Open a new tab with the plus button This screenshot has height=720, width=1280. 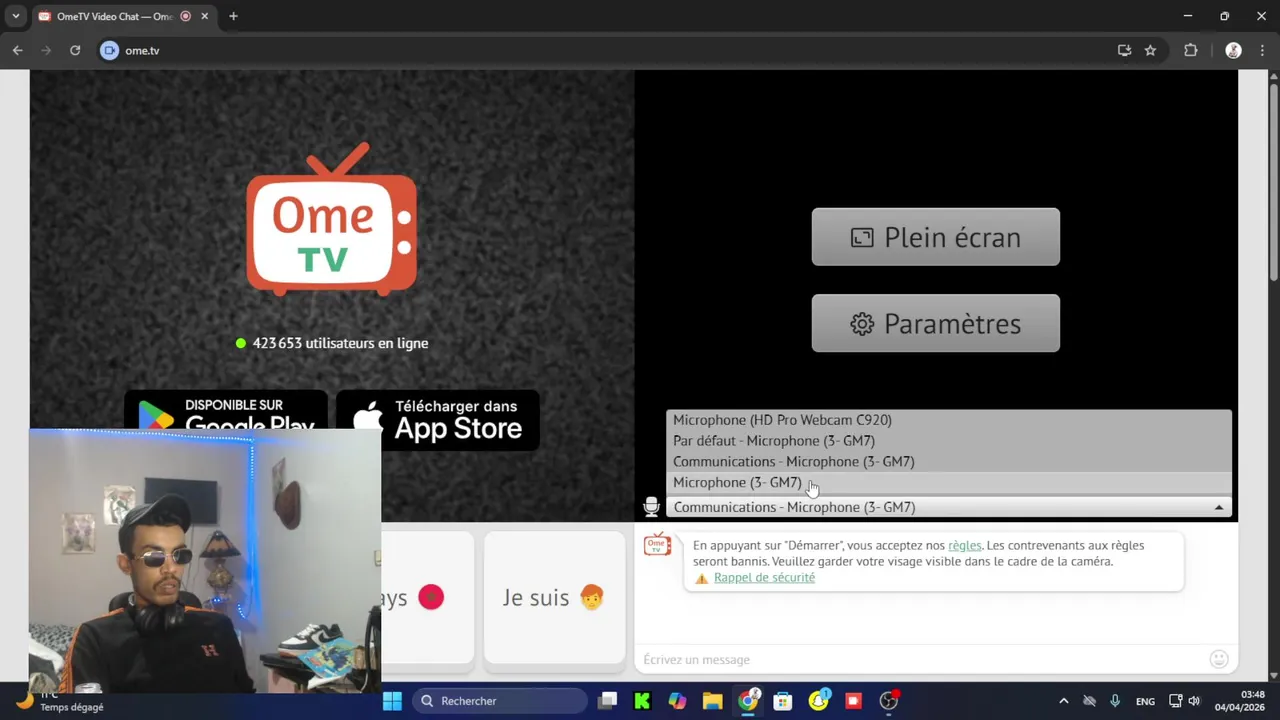coord(233,16)
